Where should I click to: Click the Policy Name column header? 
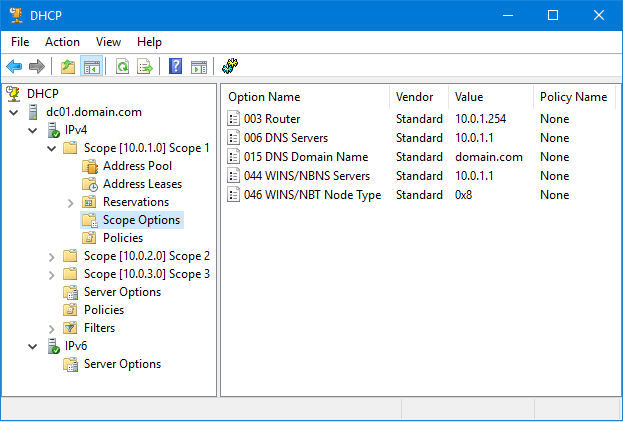[x=572, y=97]
